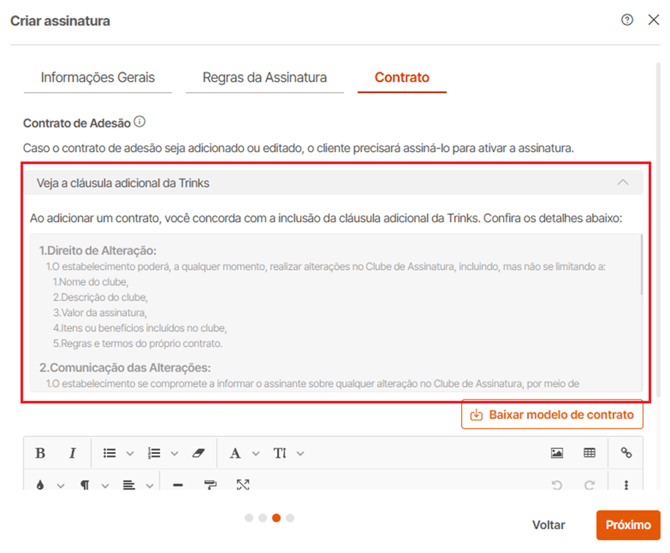Screen dimensions: 670x553
Task: Click the eraser clear formatting icon
Action: (197, 453)
